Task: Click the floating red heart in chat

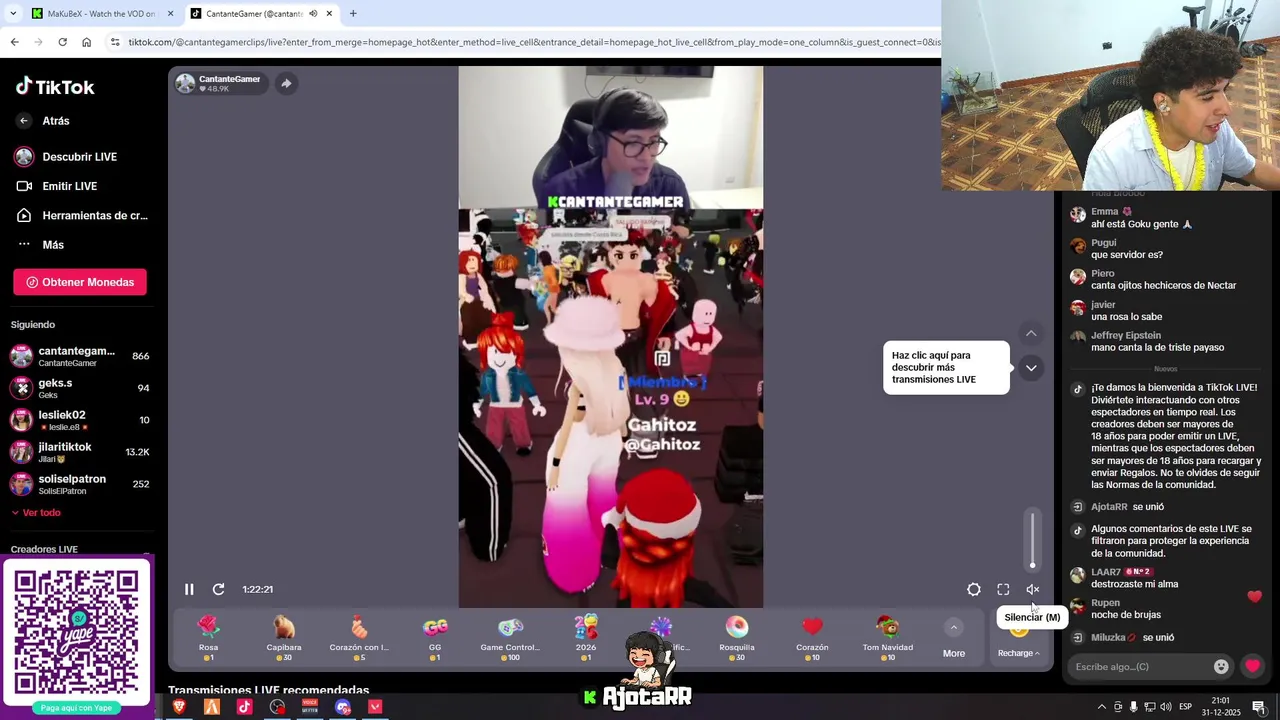Action: (x=1255, y=597)
